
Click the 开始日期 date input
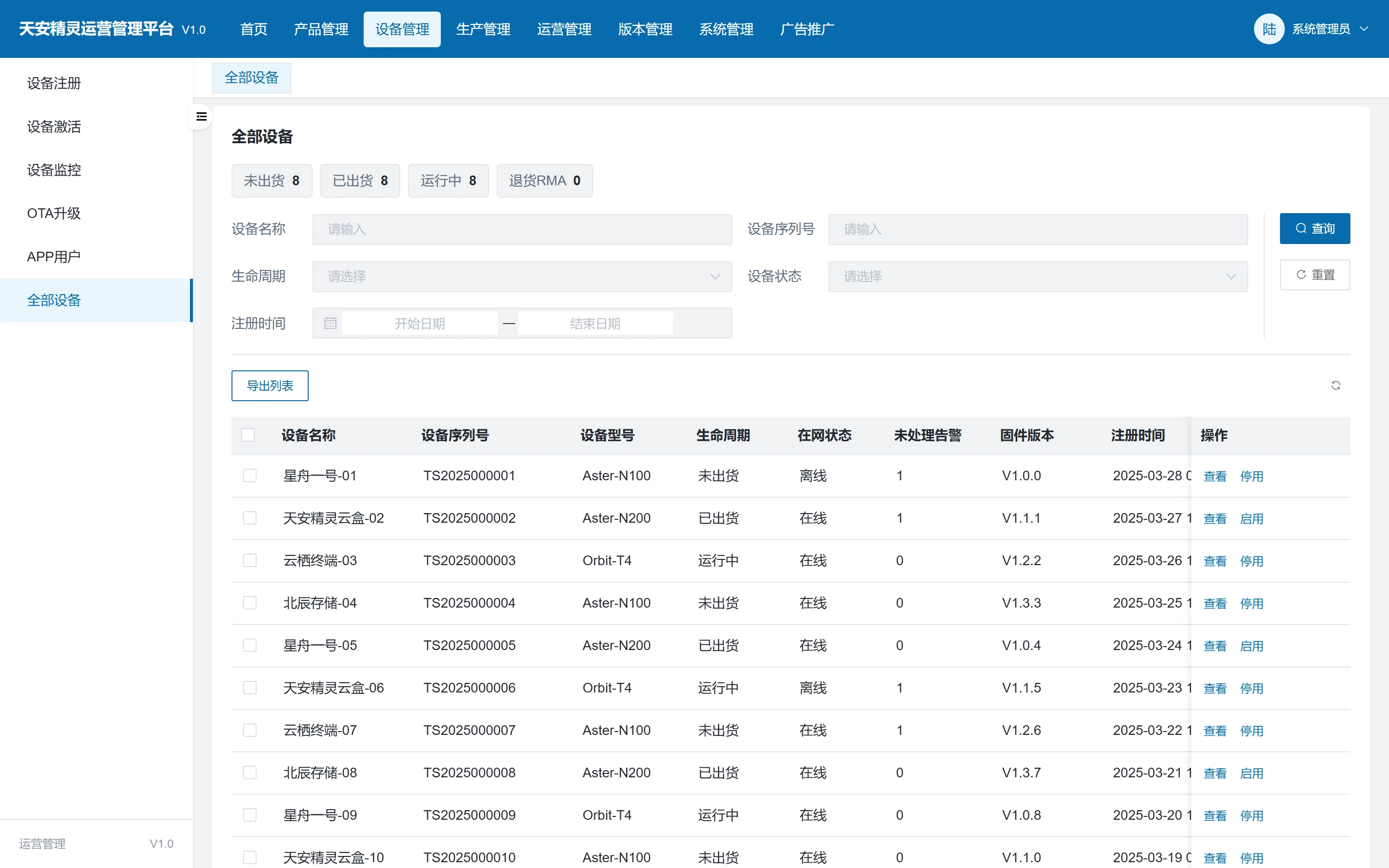click(420, 323)
